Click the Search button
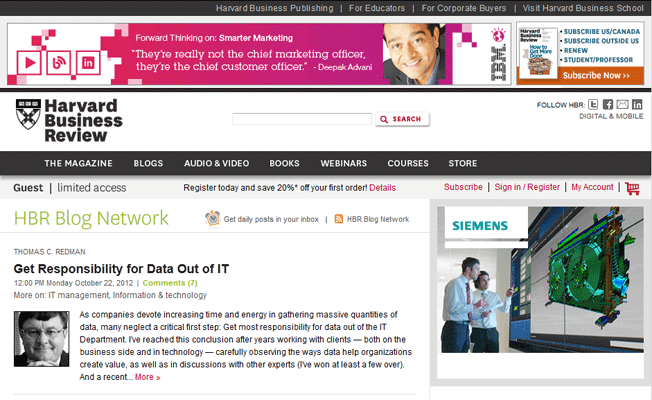652x400 pixels. click(402, 119)
